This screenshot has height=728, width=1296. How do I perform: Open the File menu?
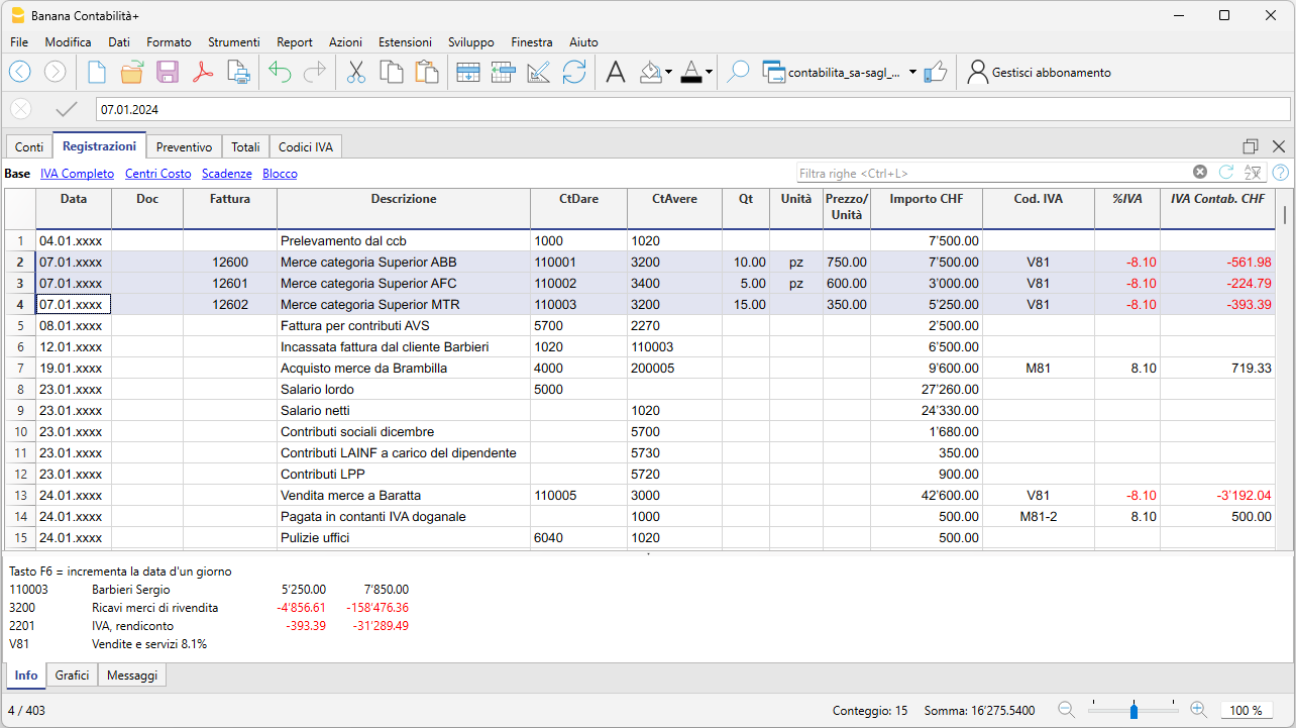click(x=19, y=42)
